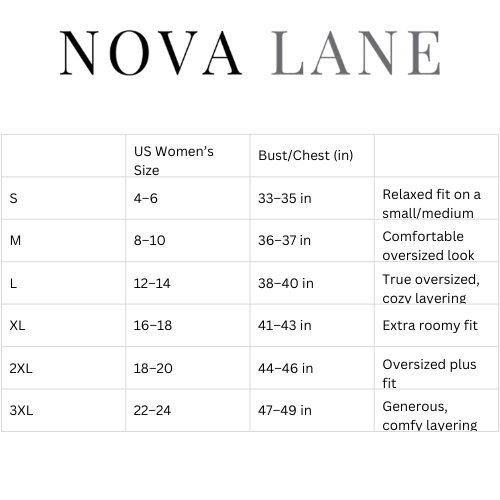Click the Extra roomy fit description
This screenshot has height=500, width=500.
(430, 325)
